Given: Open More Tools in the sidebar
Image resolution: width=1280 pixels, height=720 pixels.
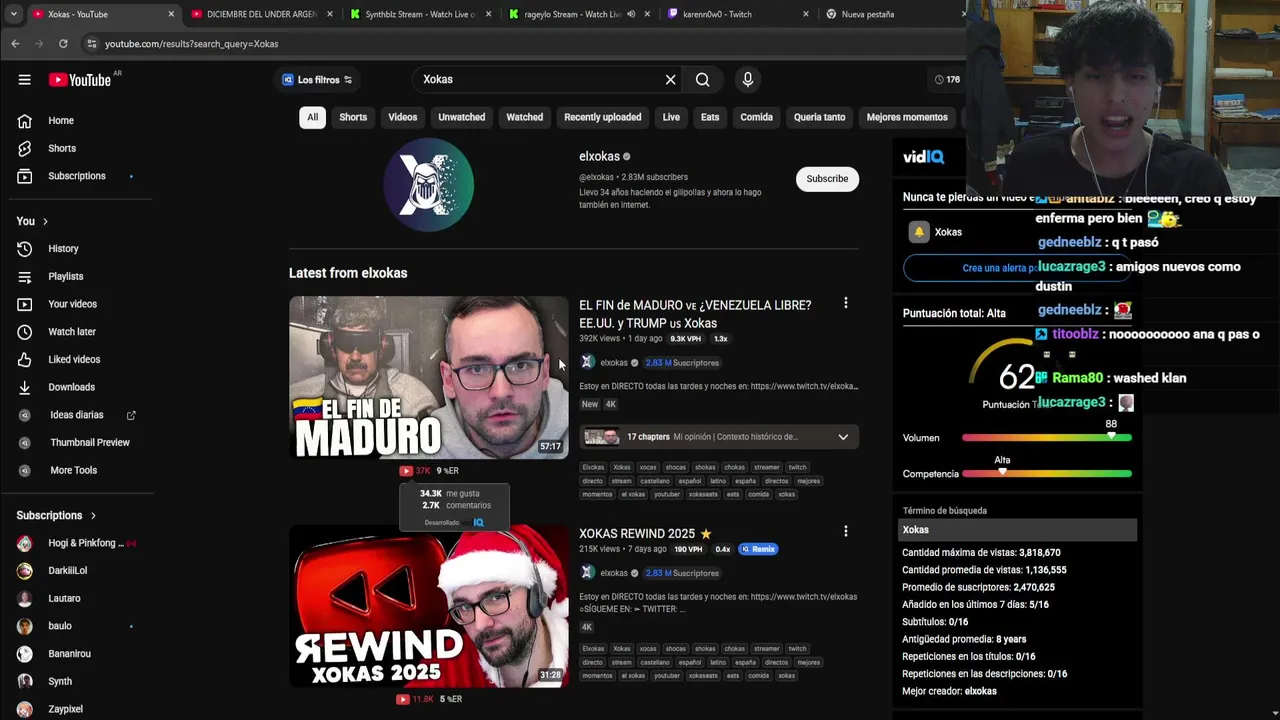Looking at the screenshot, I should tap(76, 470).
